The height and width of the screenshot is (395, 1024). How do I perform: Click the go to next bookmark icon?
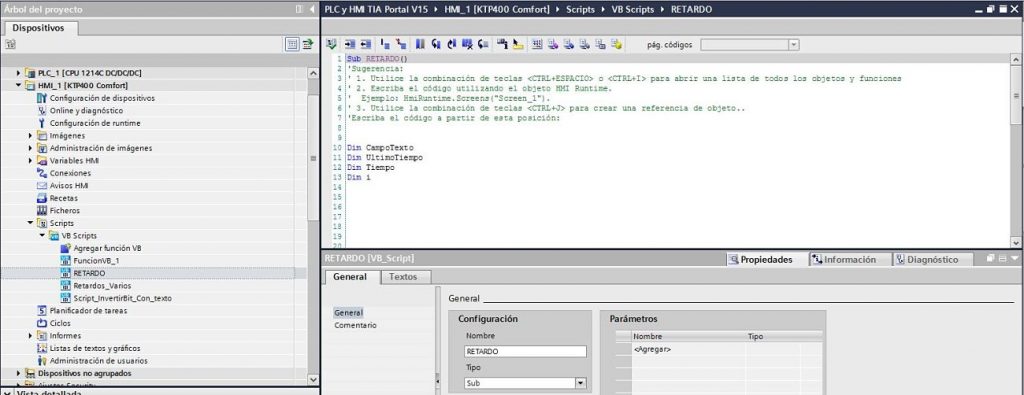[x=451, y=44]
